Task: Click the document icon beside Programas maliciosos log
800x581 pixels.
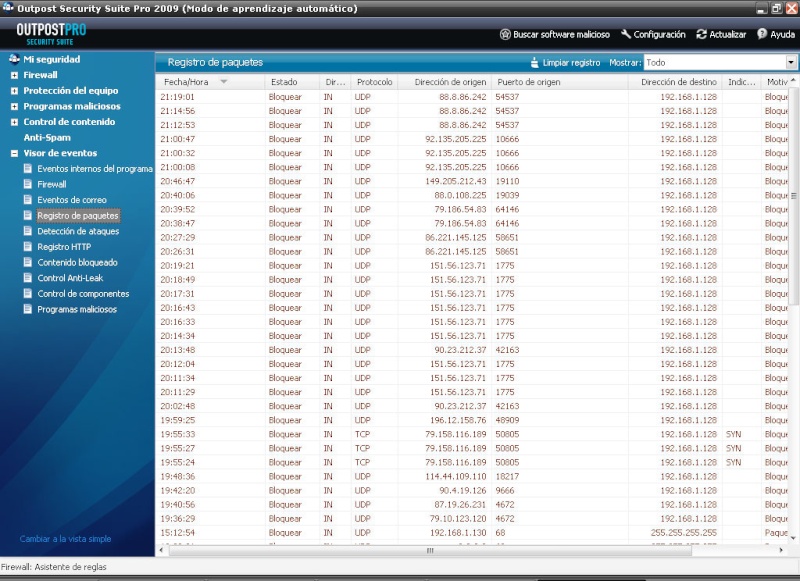Action: tap(28, 309)
